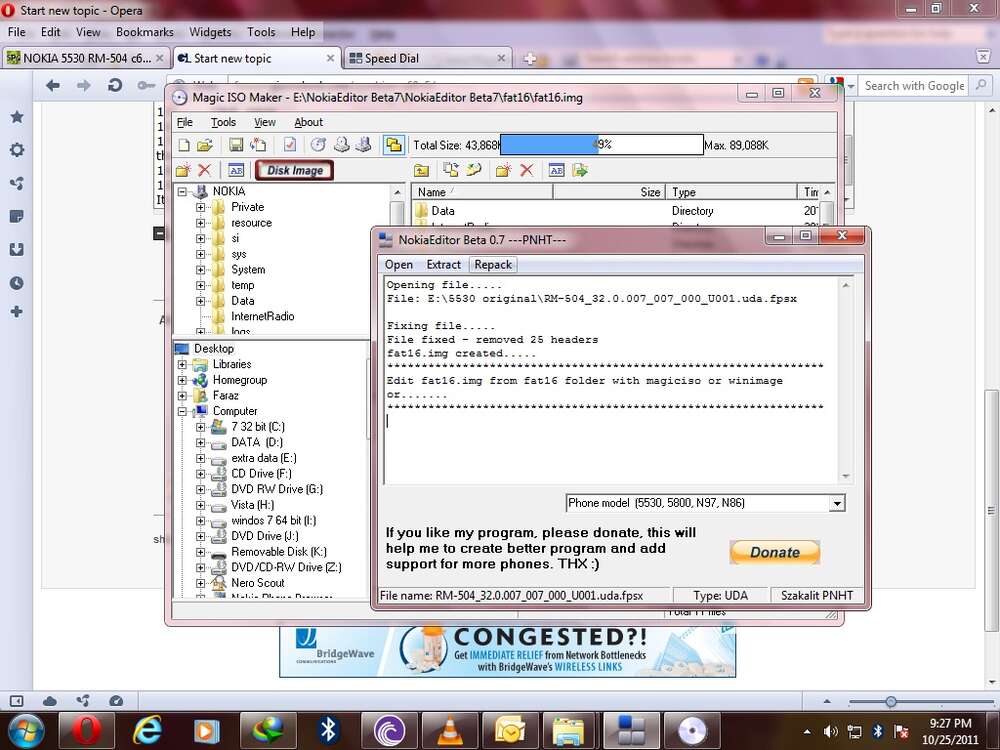The image size is (1000, 750).
Task: Click the green arrow extract icon above the file list
Action: pos(580,170)
